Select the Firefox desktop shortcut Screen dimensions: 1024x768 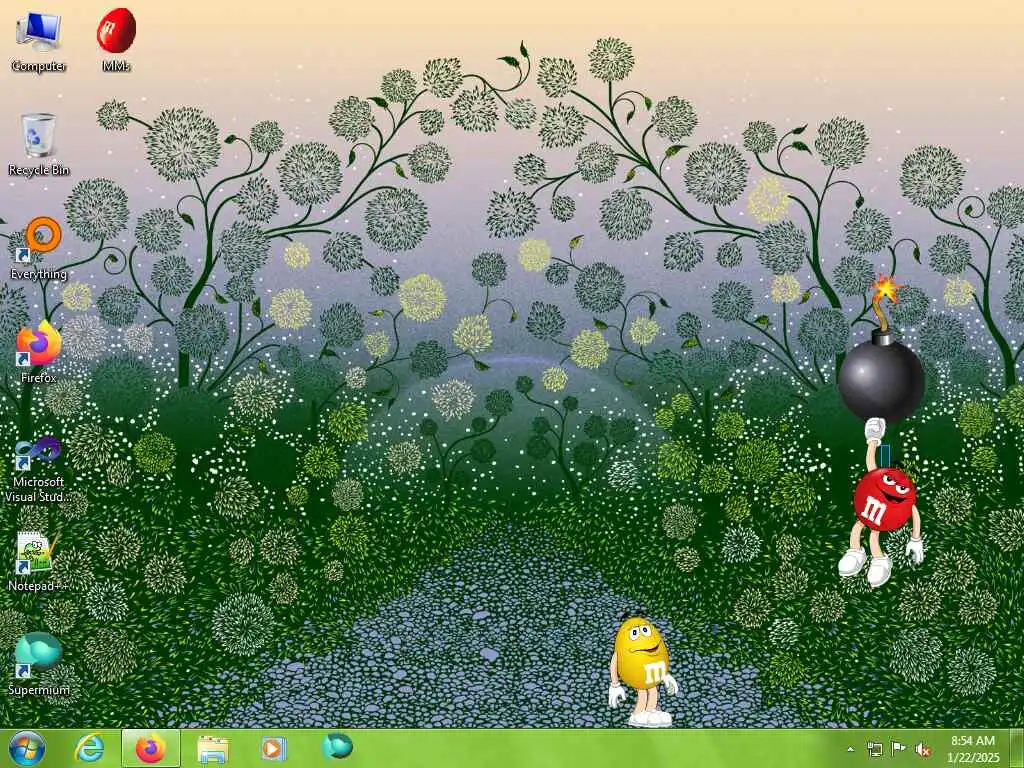coord(39,353)
